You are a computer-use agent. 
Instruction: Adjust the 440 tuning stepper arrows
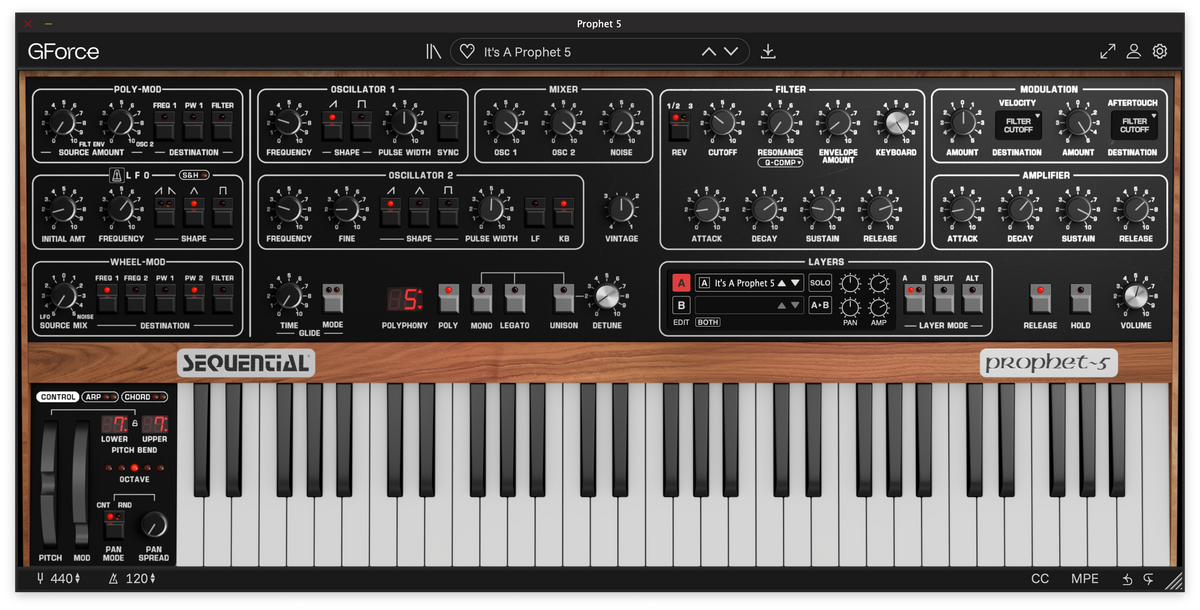[77, 579]
